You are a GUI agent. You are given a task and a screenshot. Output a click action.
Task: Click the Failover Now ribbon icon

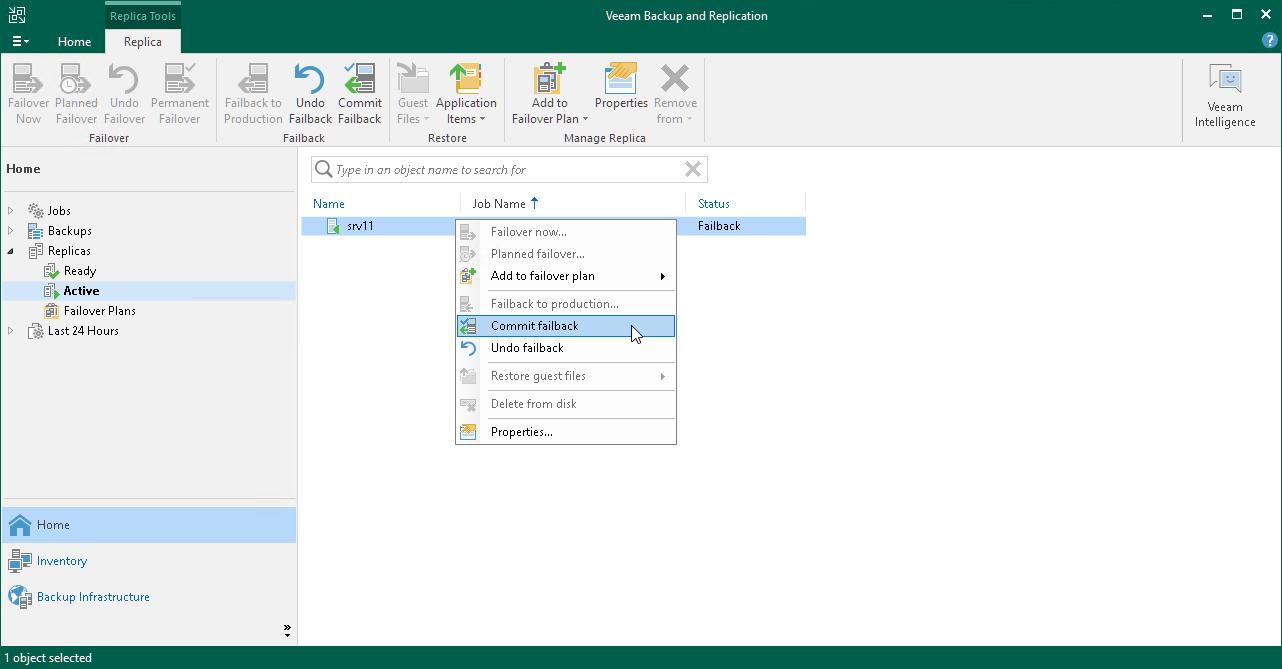tap(28, 94)
